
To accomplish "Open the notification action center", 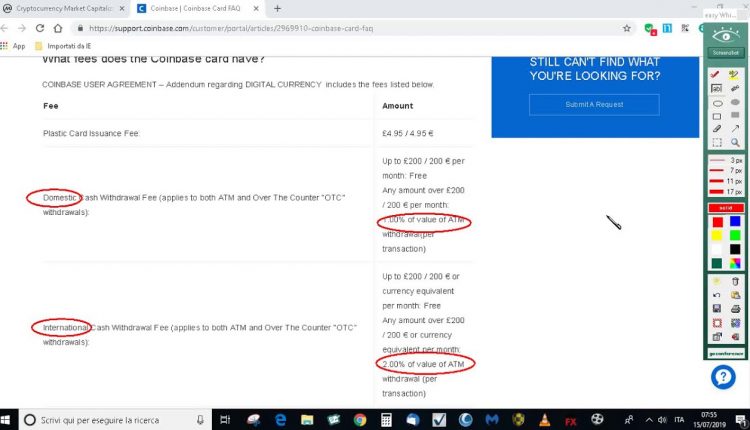I will point(741,420).
